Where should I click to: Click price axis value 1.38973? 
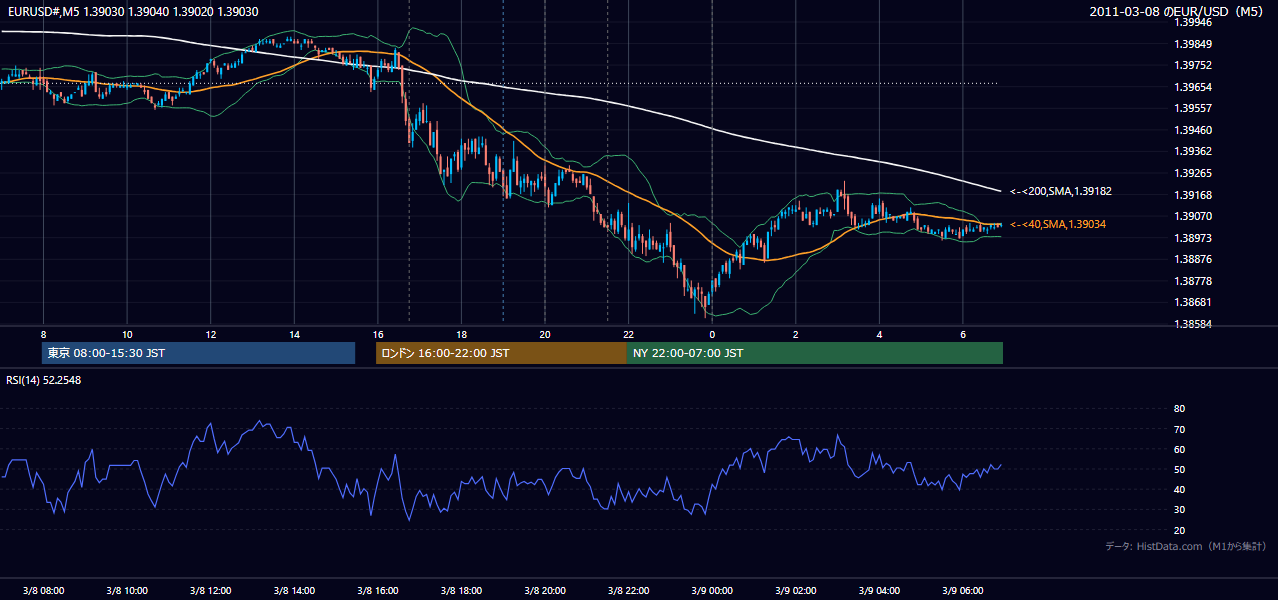pyautogui.click(x=1193, y=238)
